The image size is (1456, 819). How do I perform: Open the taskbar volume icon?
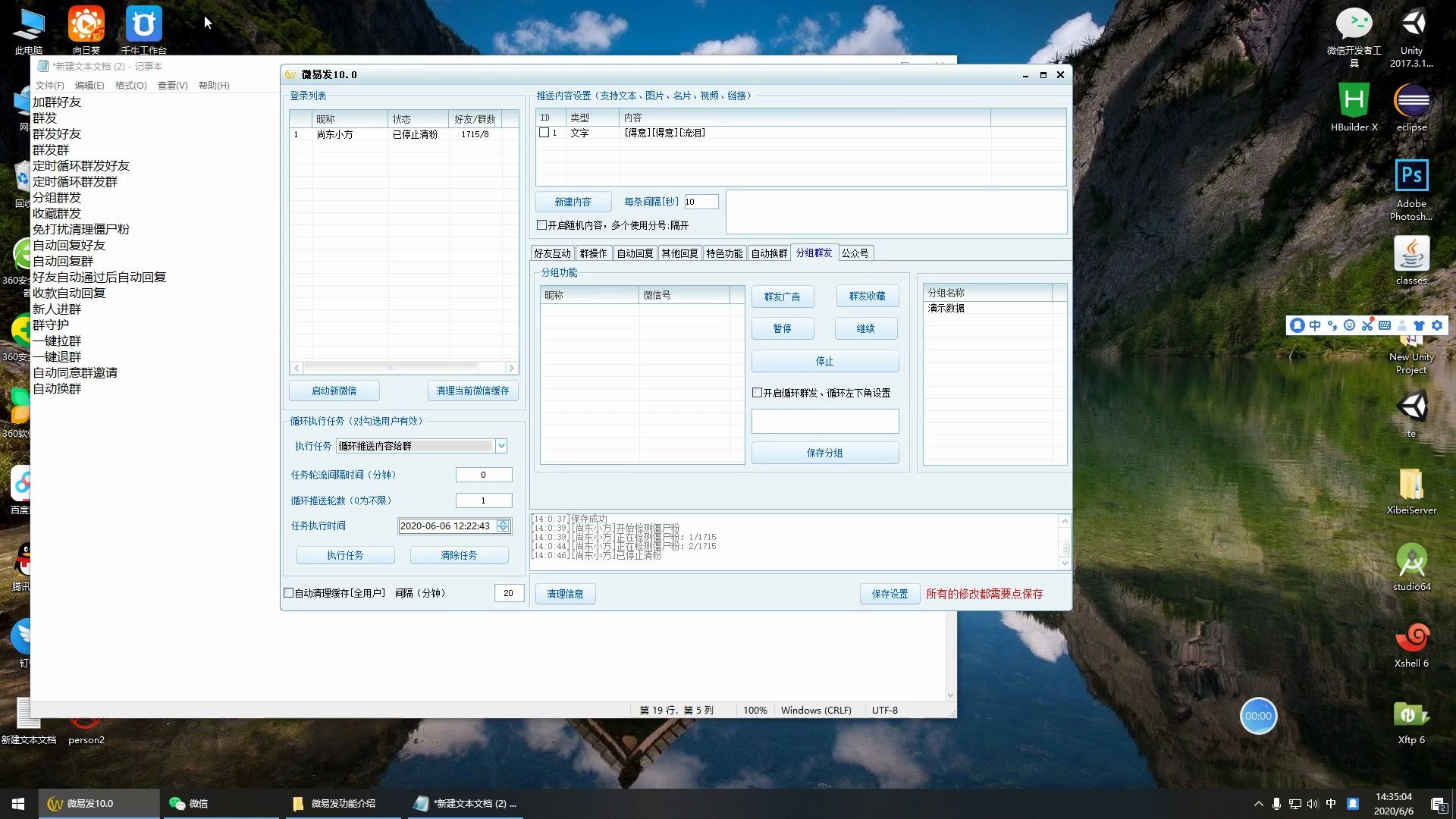point(1313,804)
